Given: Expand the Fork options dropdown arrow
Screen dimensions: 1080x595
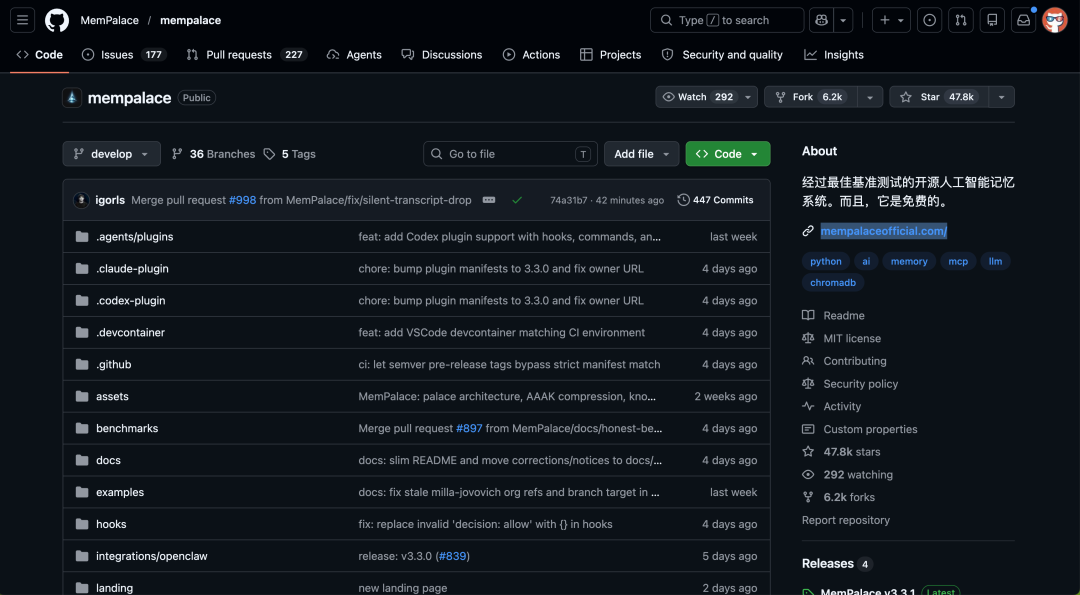Looking at the screenshot, I should click(870, 97).
